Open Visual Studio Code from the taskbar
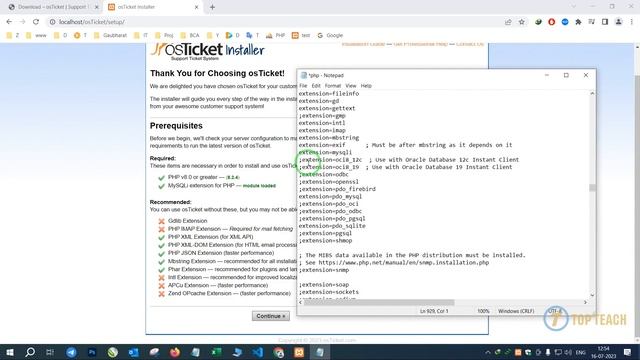Viewport: 640px width, 360px height. click(258, 352)
